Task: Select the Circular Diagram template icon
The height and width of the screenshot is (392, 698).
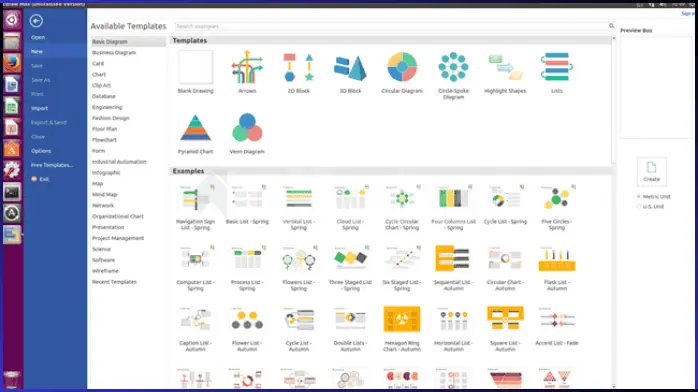Action: click(402, 67)
